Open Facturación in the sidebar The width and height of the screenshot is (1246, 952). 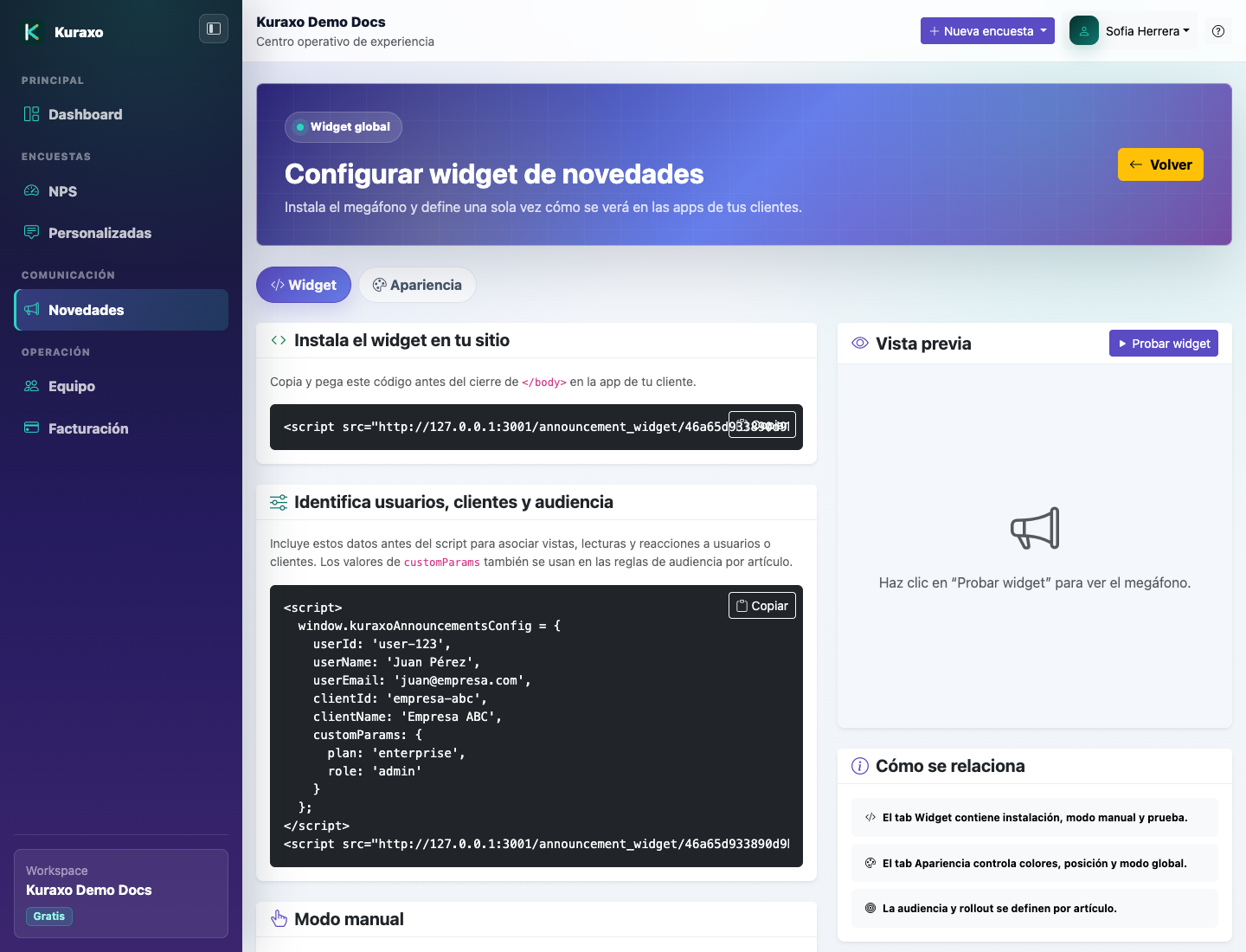121,428
